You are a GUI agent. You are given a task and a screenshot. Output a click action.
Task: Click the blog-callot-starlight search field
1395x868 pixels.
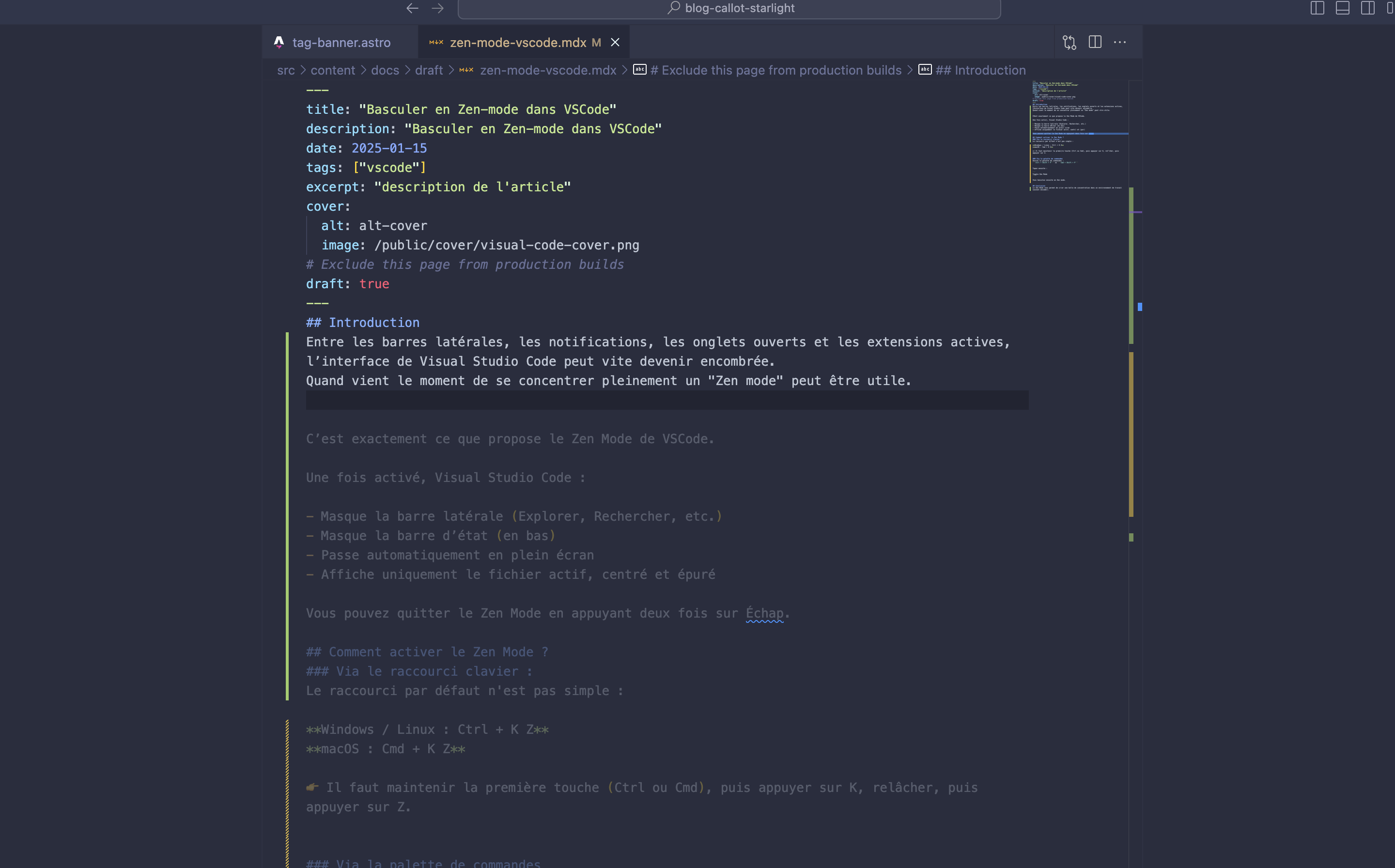pyautogui.click(x=740, y=8)
